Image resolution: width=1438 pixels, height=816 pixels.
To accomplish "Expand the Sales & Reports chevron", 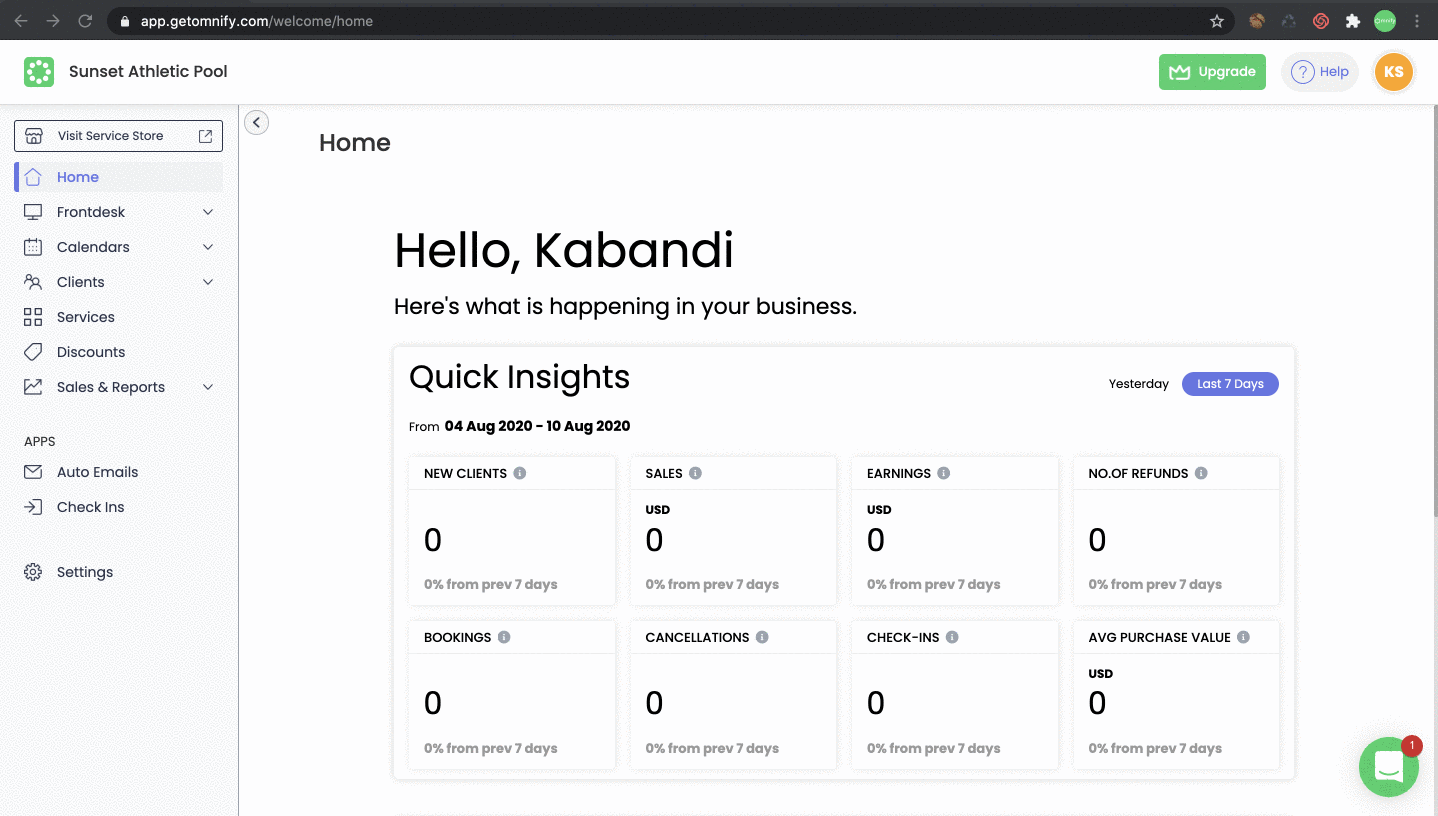I will (208, 387).
